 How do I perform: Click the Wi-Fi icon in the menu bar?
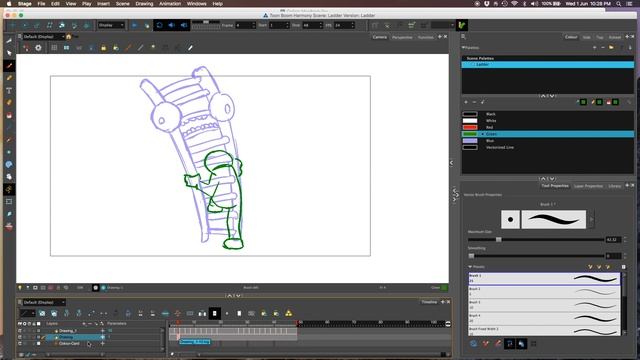(x=515, y=4)
